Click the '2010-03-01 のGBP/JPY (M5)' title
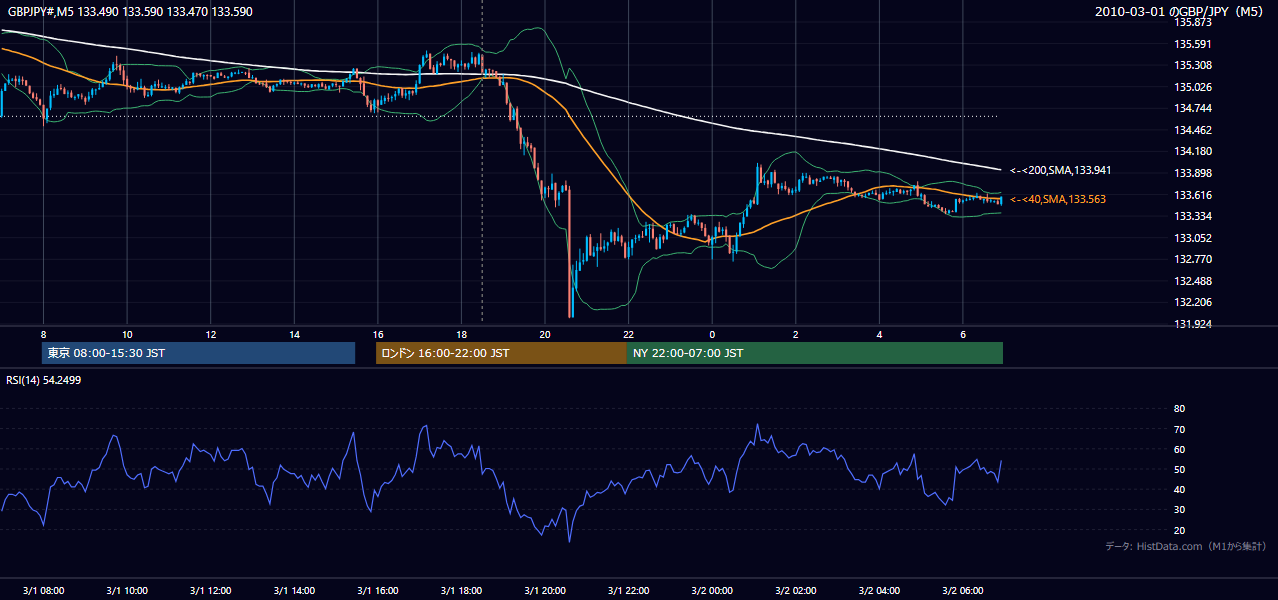The height and width of the screenshot is (600, 1278). [x=1180, y=11]
